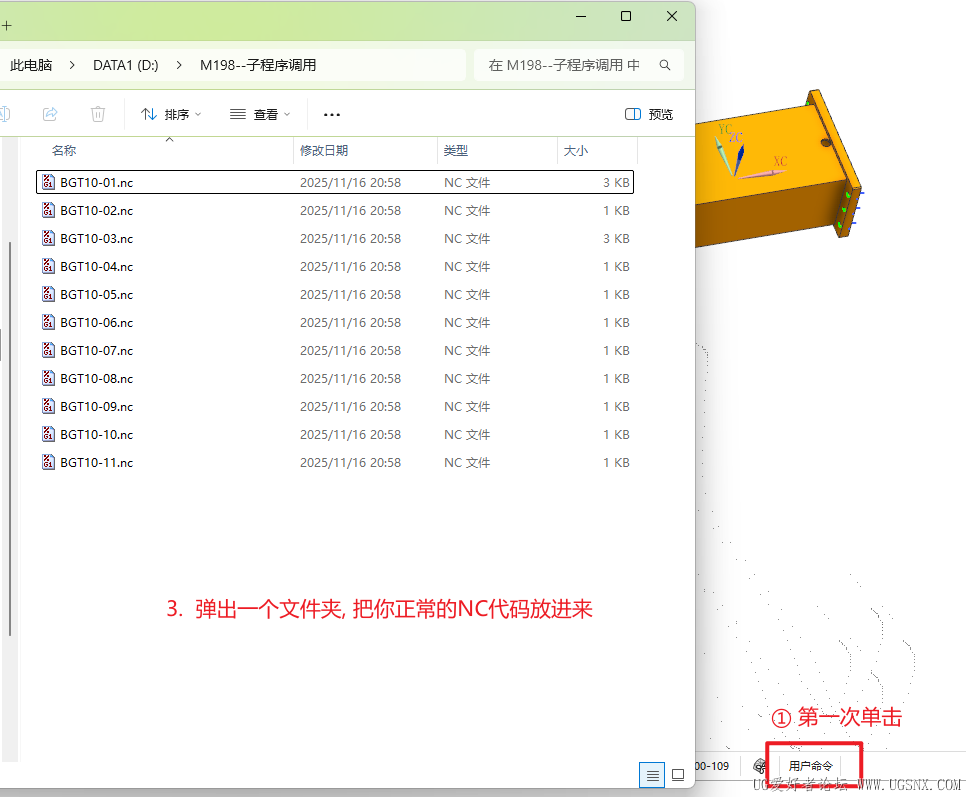Select the file BGT10-03.nc
The width and height of the screenshot is (966, 797).
[x=335, y=238]
